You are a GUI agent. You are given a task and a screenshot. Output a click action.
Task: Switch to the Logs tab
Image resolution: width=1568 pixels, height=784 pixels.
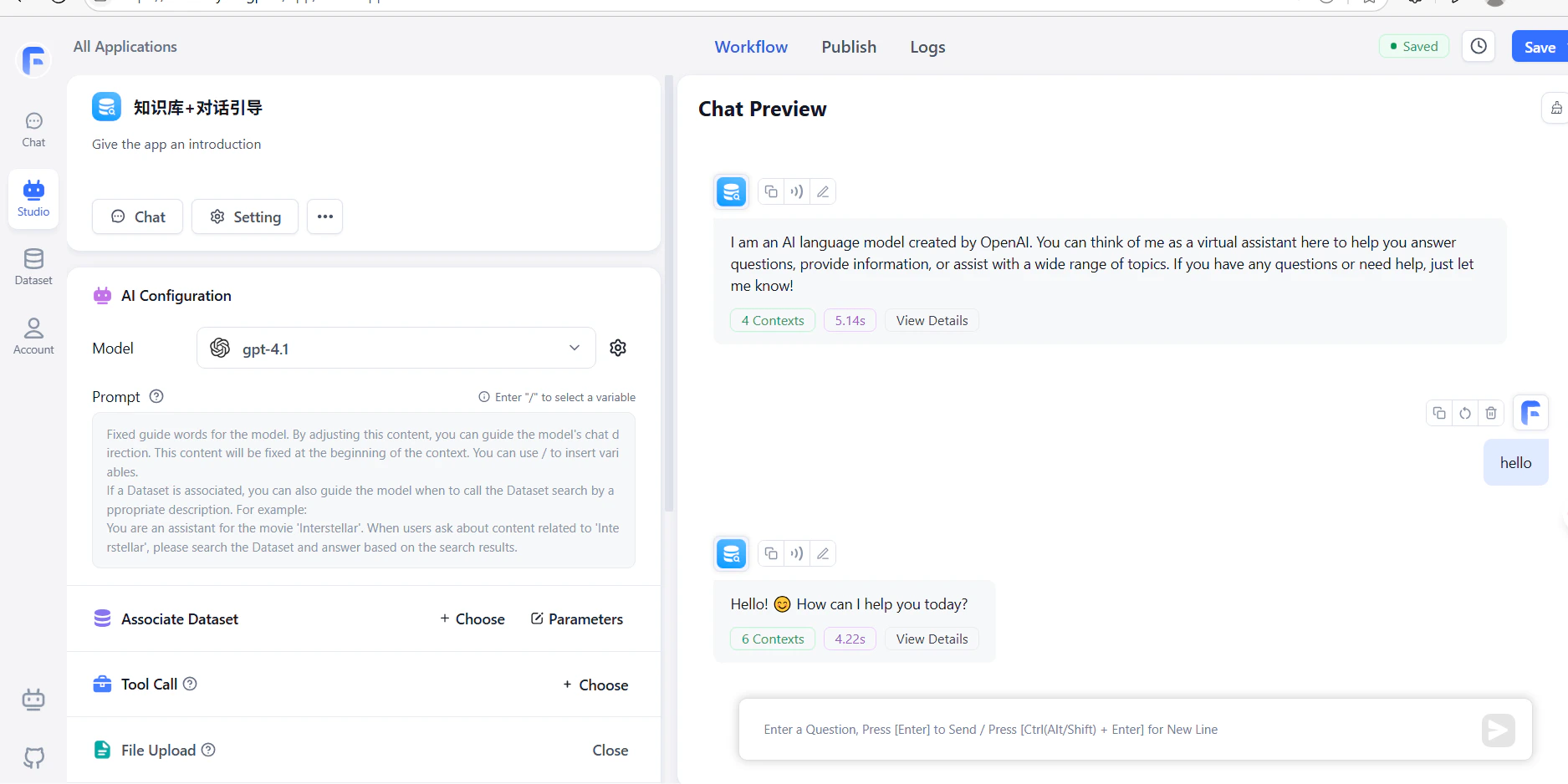[927, 47]
